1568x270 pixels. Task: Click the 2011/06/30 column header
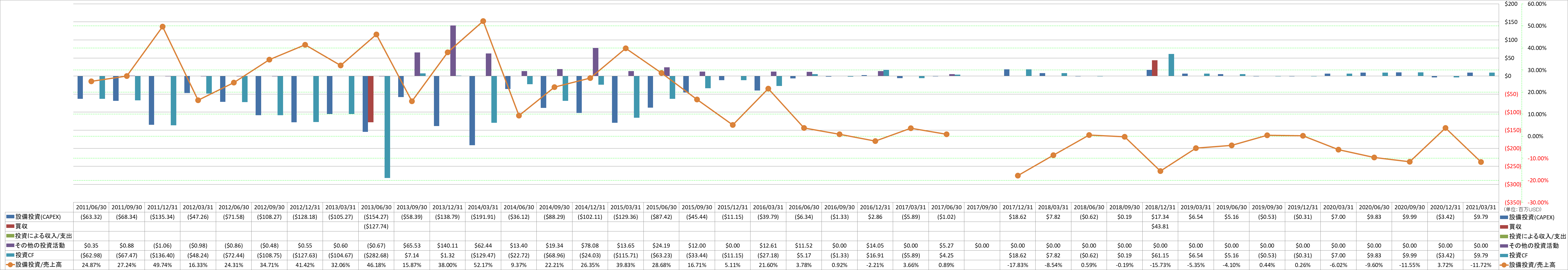click(91, 207)
